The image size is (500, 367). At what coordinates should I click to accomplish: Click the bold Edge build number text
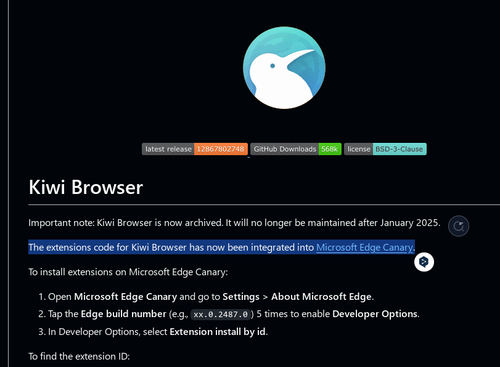point(123,314)
